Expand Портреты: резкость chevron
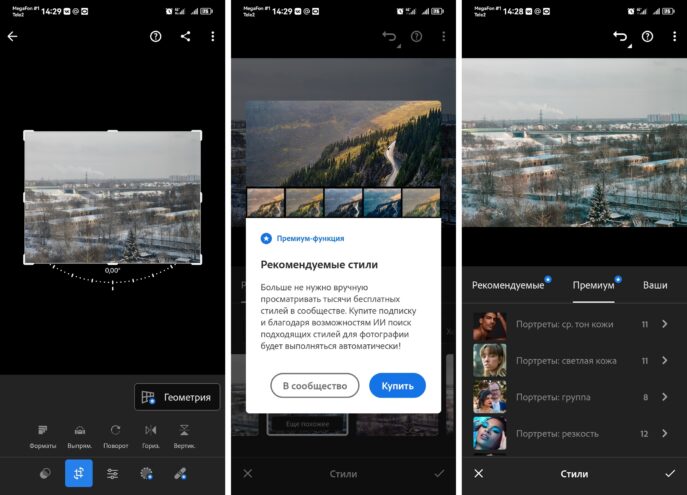 click(x=665, y=434)
